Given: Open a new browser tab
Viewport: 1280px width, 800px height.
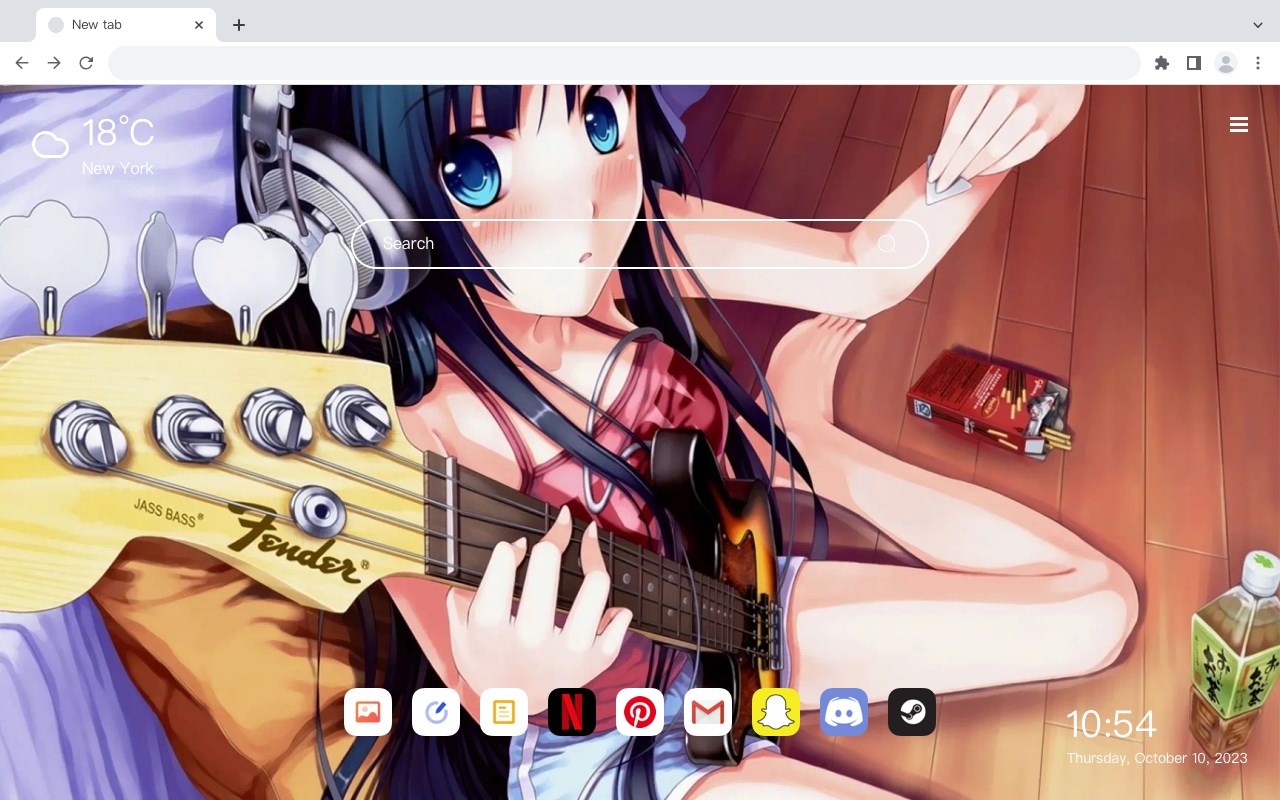Looking at the screenshot, I should click(x=238, y=25).
